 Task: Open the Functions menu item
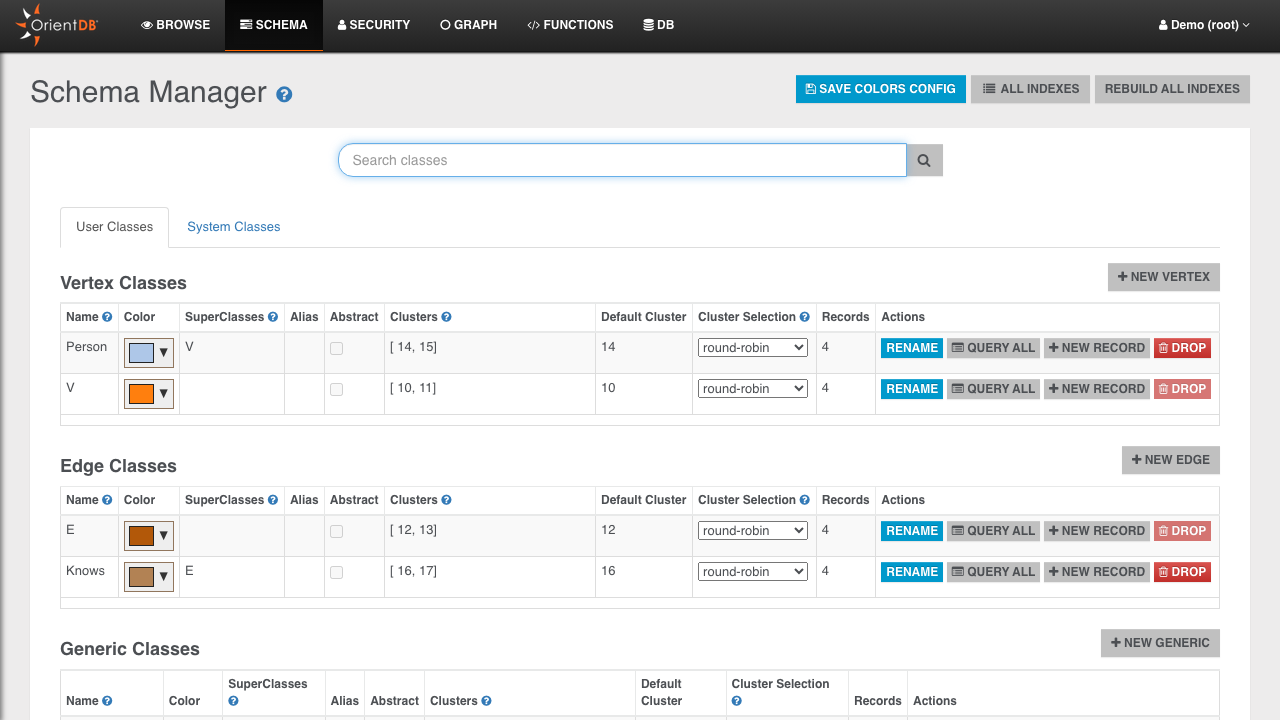570,25
